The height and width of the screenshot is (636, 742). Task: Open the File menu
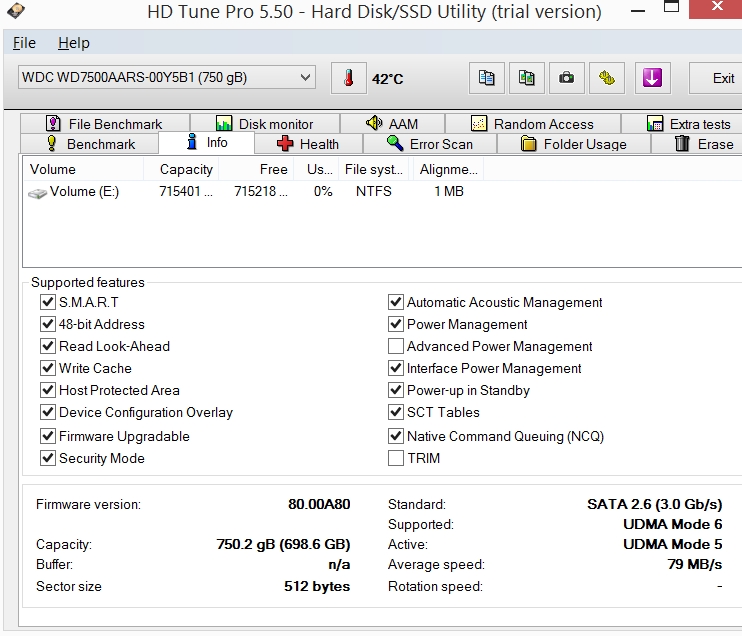(x=24, y=43)
